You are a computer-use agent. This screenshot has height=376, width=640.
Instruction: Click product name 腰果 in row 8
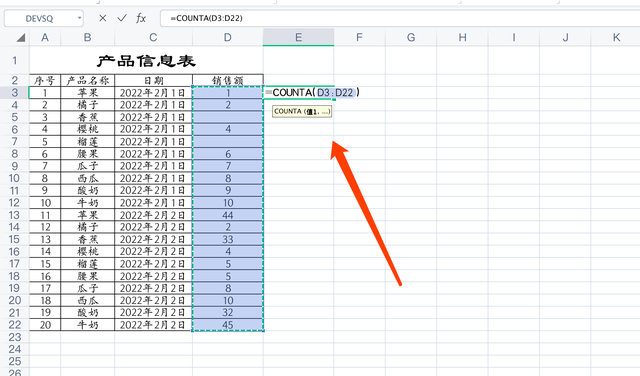(87, 154)
